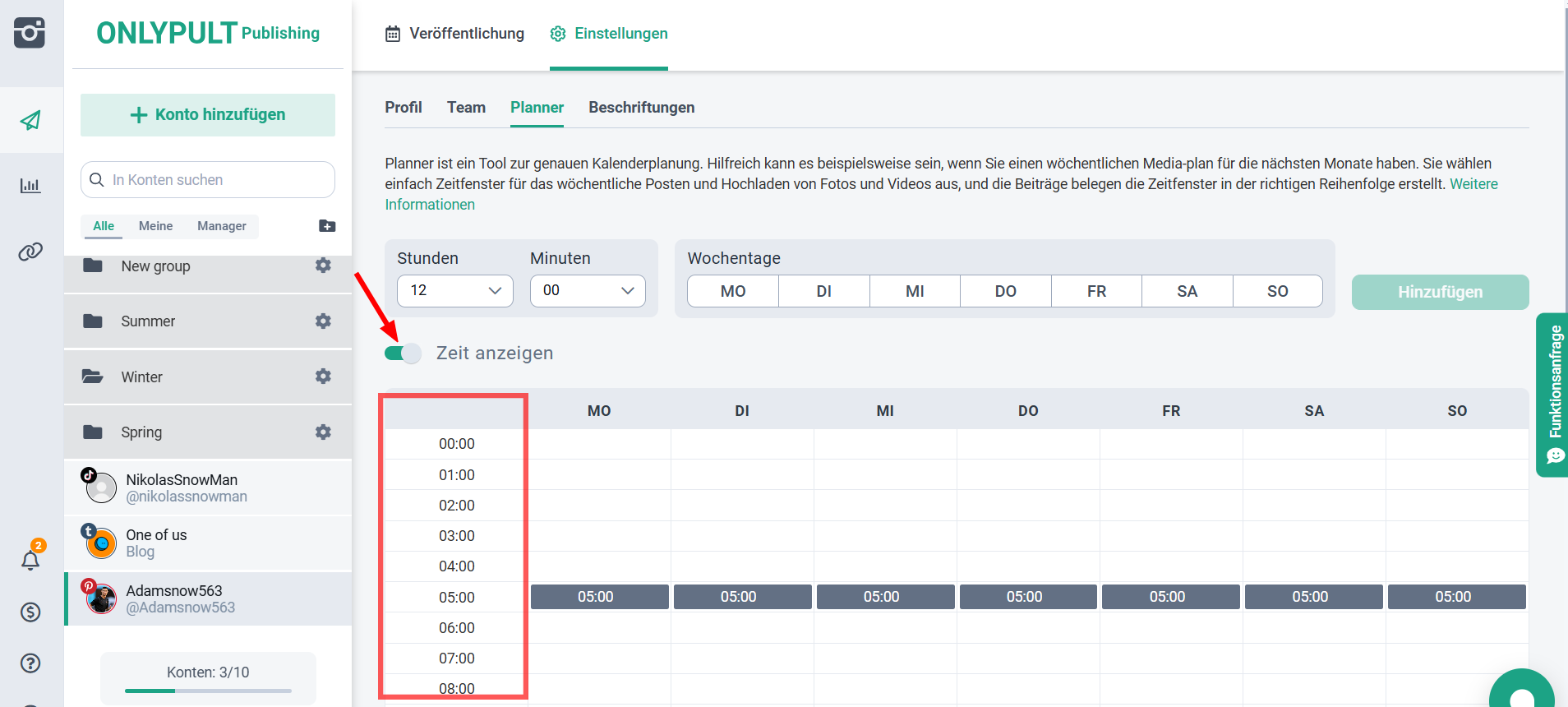Open the paper plane publishing icon
The image size is (1568, 707).
30,120
